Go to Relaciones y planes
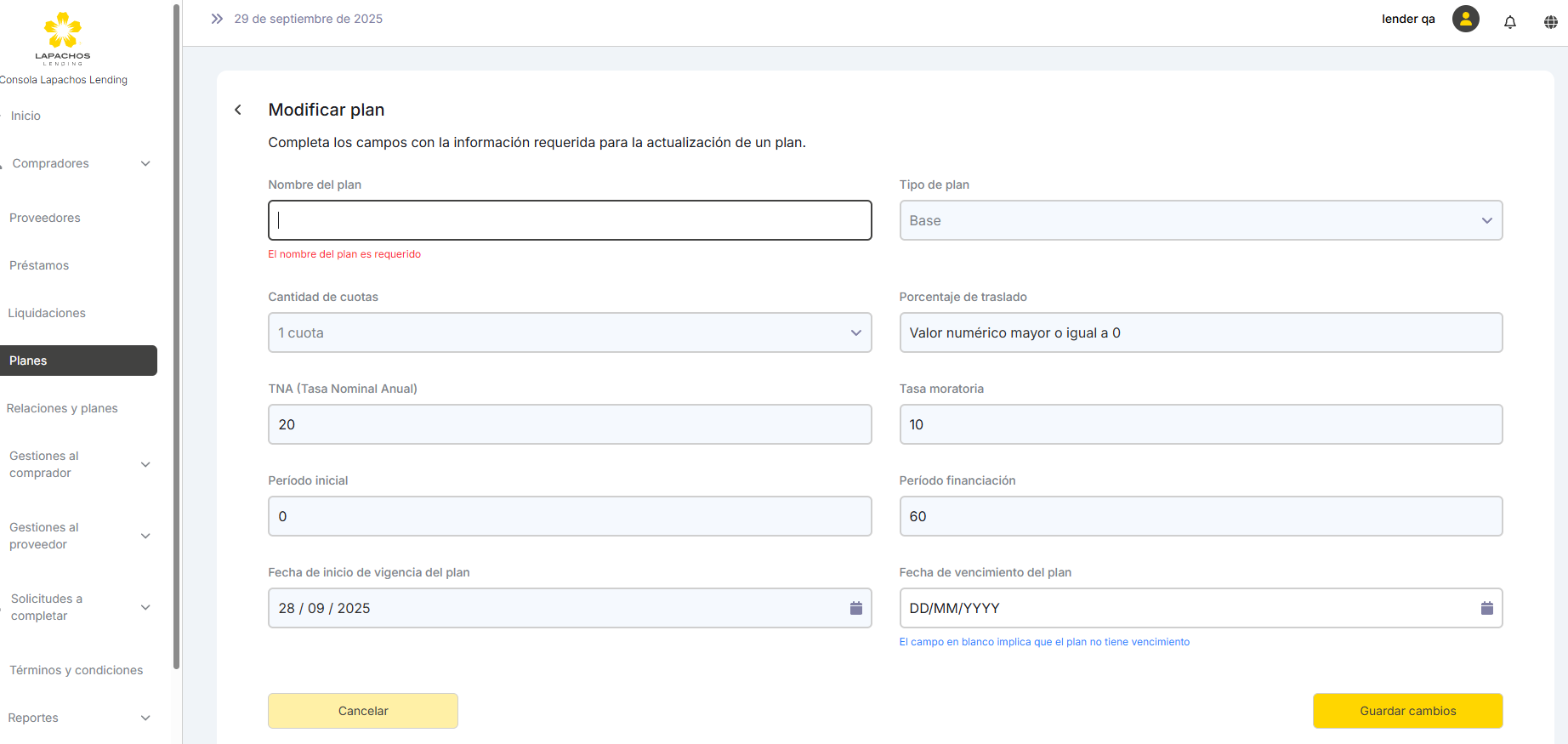Screen dimensions: 1568x744 click(62, 408)
